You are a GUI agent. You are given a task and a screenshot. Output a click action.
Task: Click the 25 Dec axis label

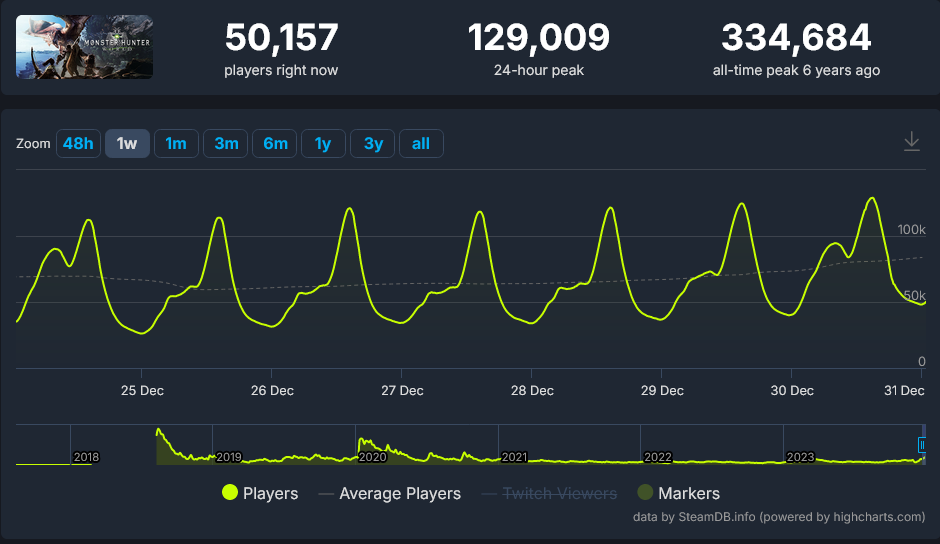click(142, 390)
